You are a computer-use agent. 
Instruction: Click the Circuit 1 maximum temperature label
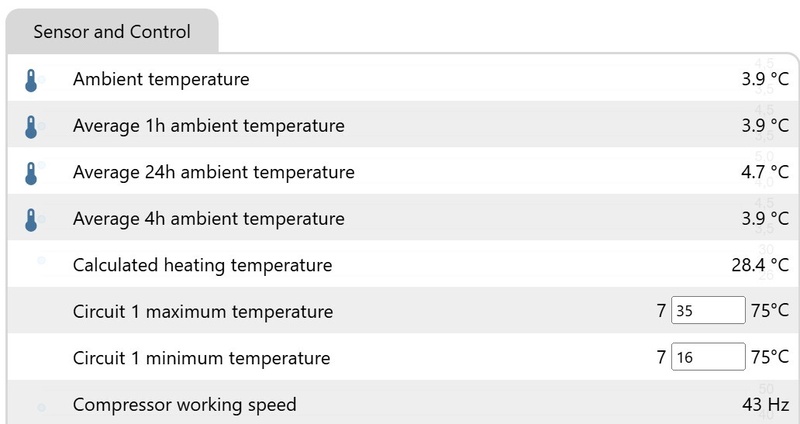pyautogui.click(x=203, y=311)
